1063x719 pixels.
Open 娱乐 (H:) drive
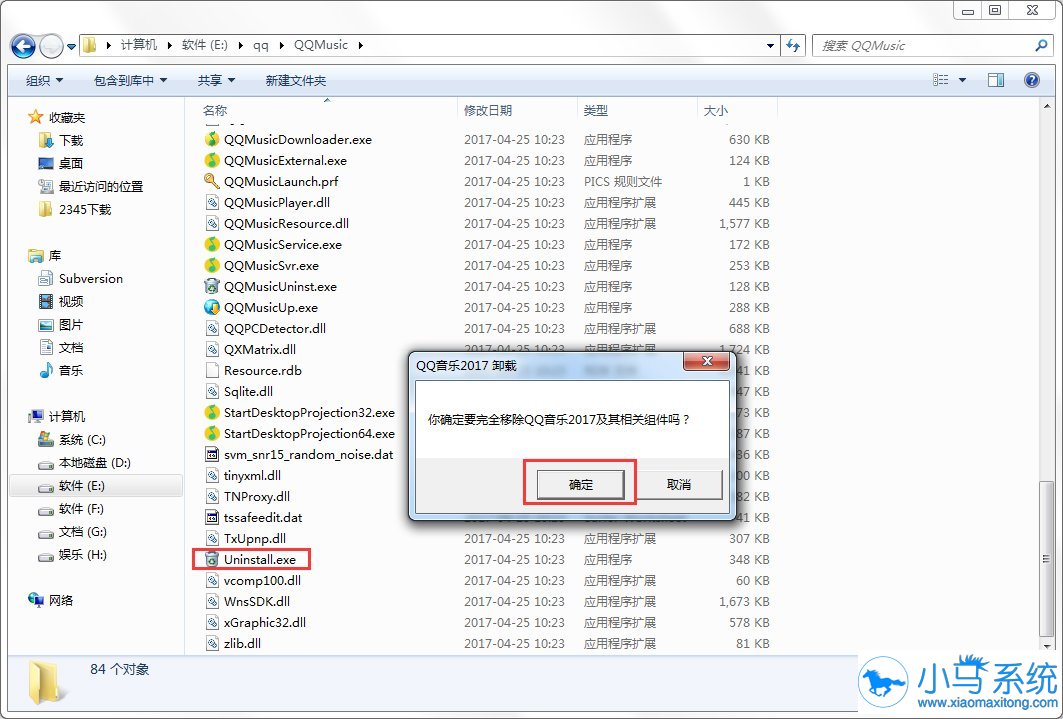pos(82,555)
